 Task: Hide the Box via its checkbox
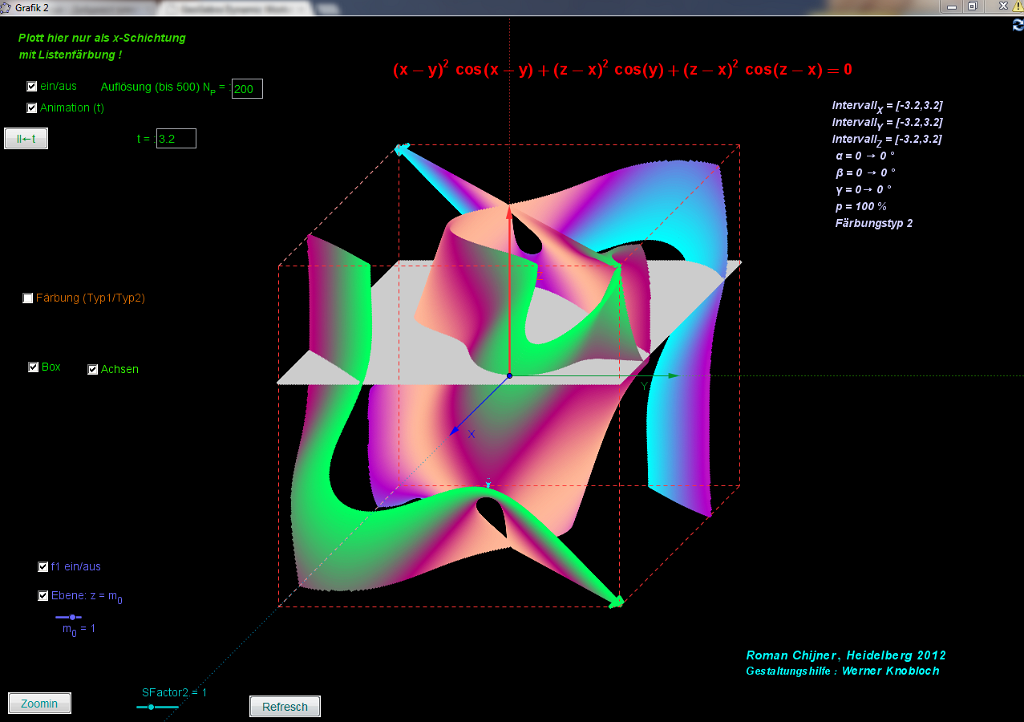point(33,367)
